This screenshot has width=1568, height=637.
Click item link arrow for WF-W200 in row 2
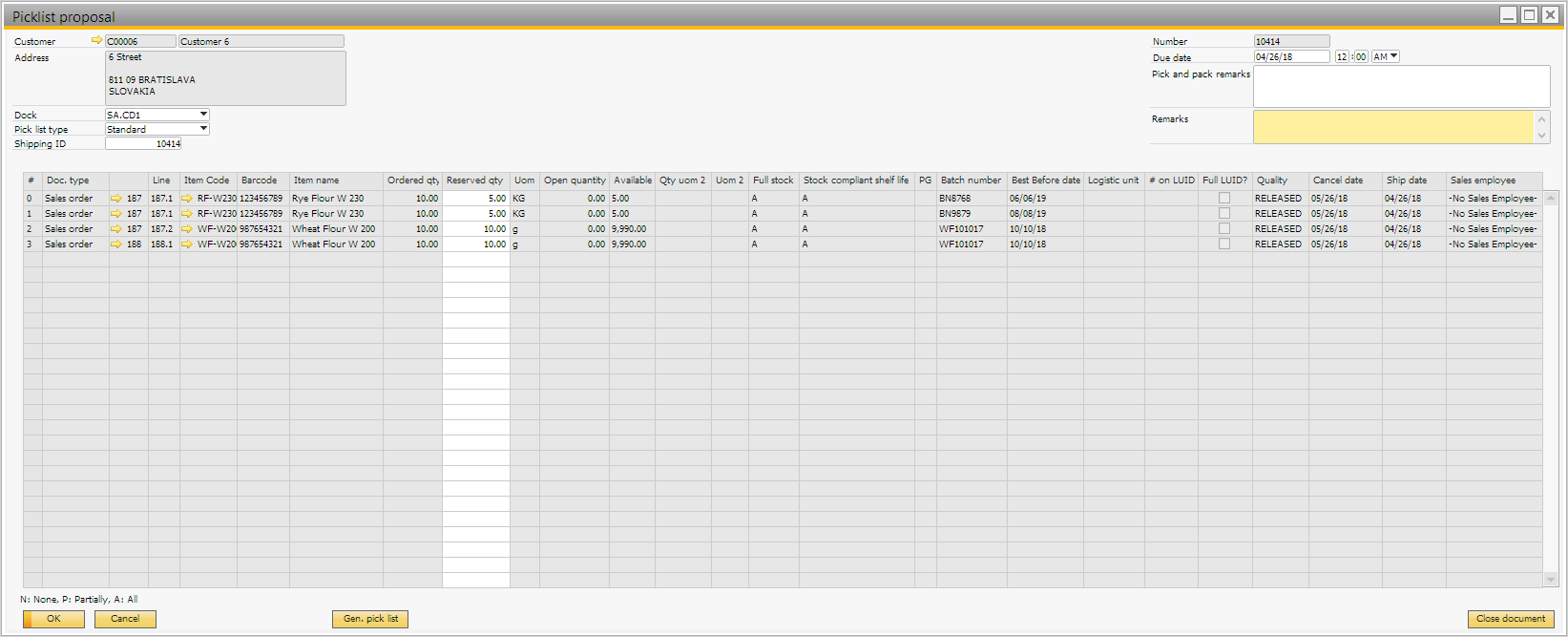coord(187,229)
